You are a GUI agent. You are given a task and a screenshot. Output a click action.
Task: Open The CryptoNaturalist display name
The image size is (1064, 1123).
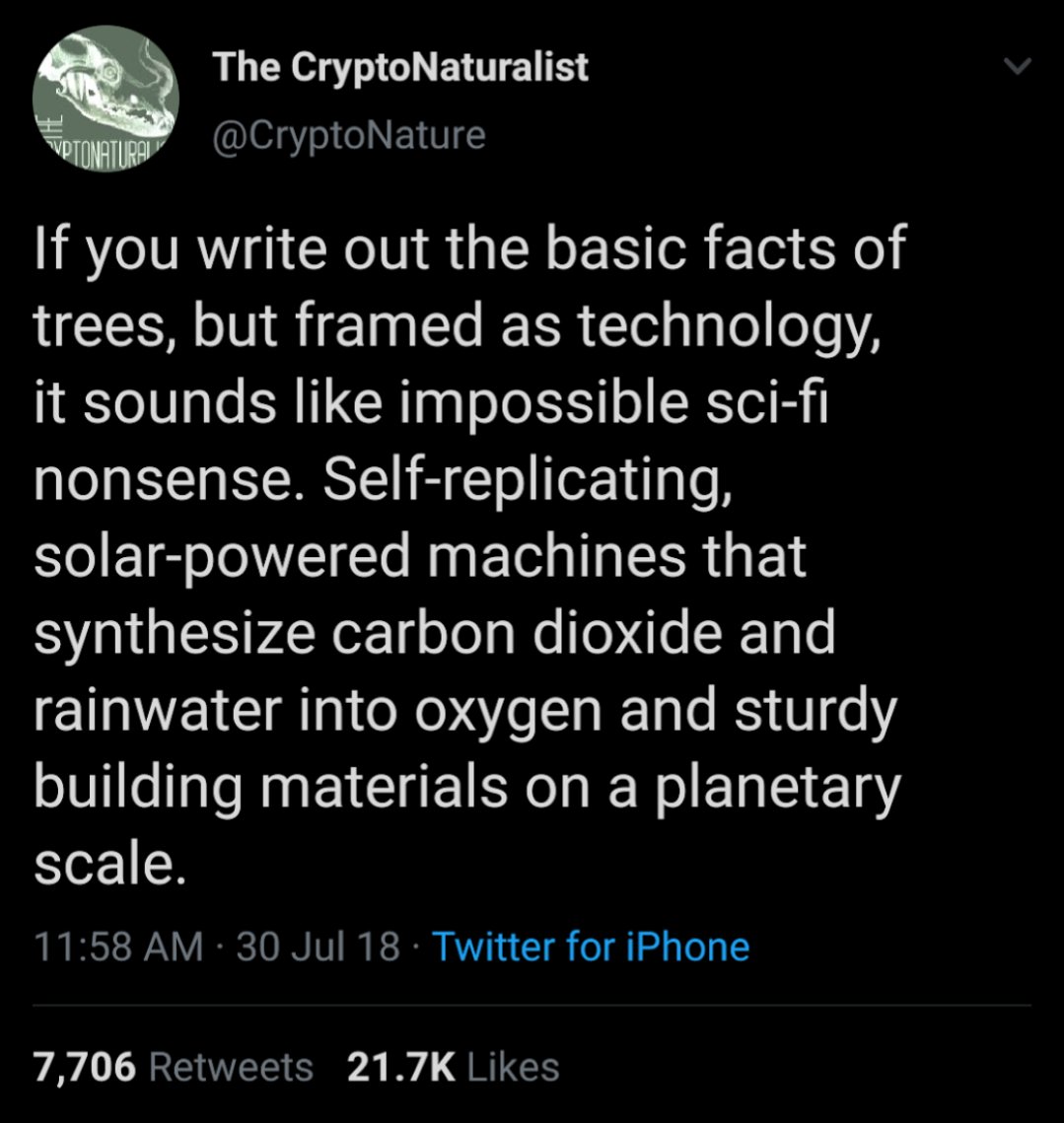(x=399, y=67)
